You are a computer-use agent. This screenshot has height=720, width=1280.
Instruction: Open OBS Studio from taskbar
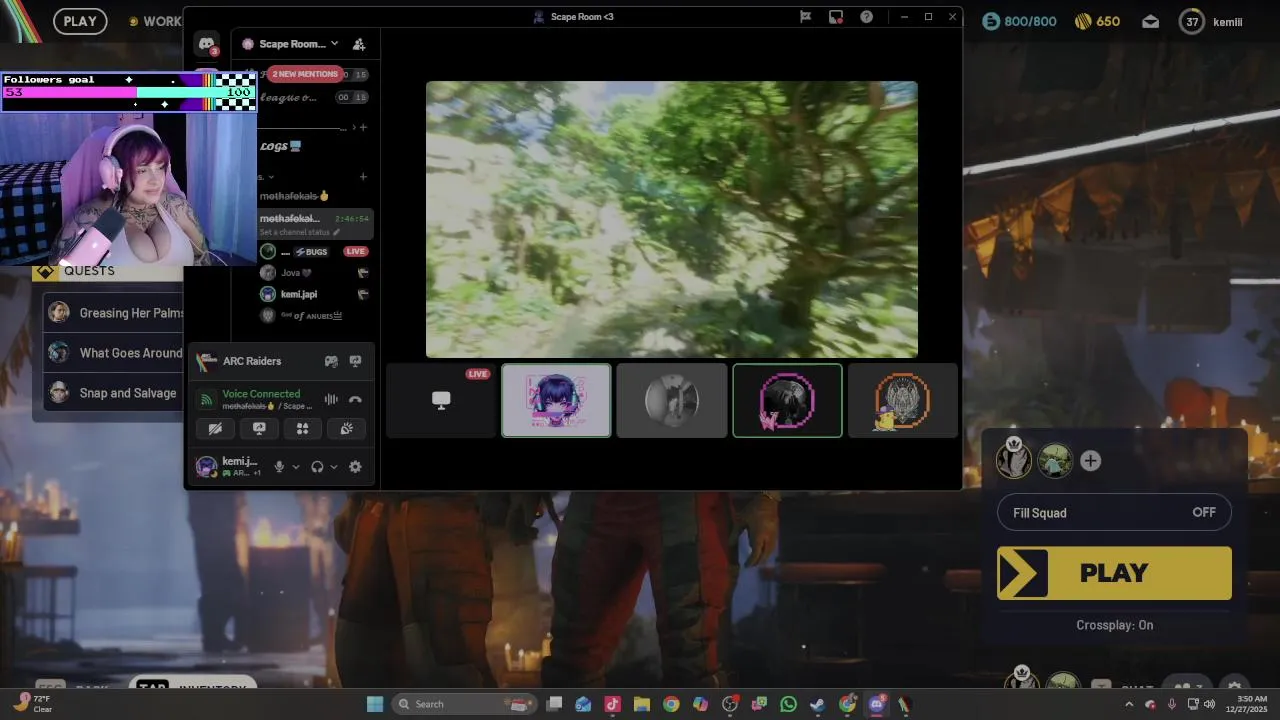730,704
